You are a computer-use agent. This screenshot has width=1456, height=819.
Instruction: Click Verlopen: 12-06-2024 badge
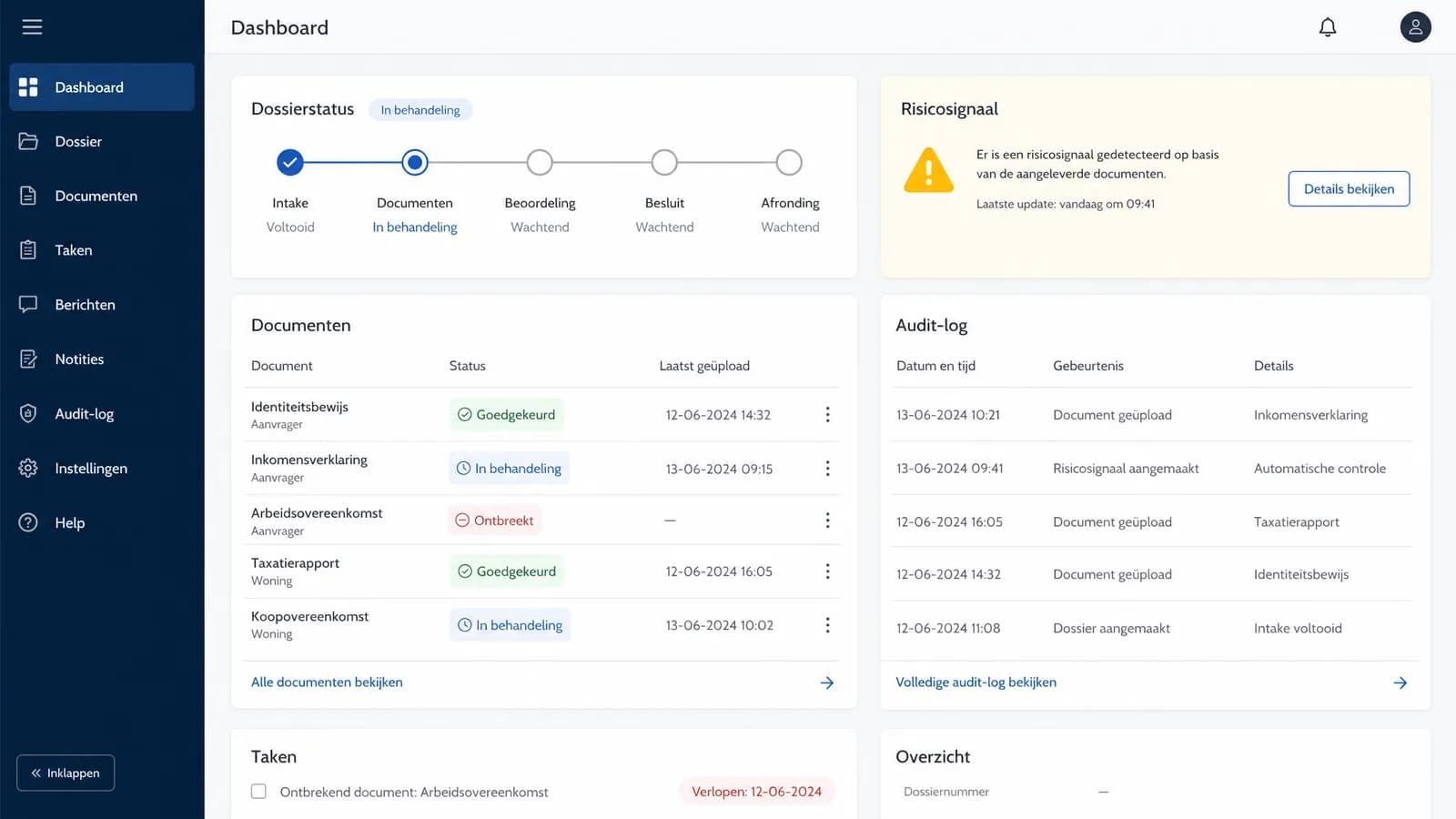pos(756,792)
